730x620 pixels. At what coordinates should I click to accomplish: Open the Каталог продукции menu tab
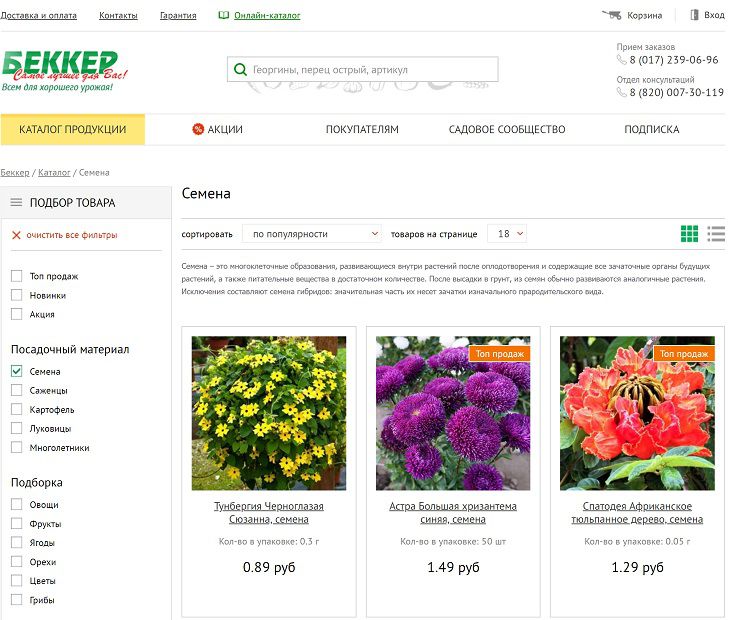click(72, 129)
